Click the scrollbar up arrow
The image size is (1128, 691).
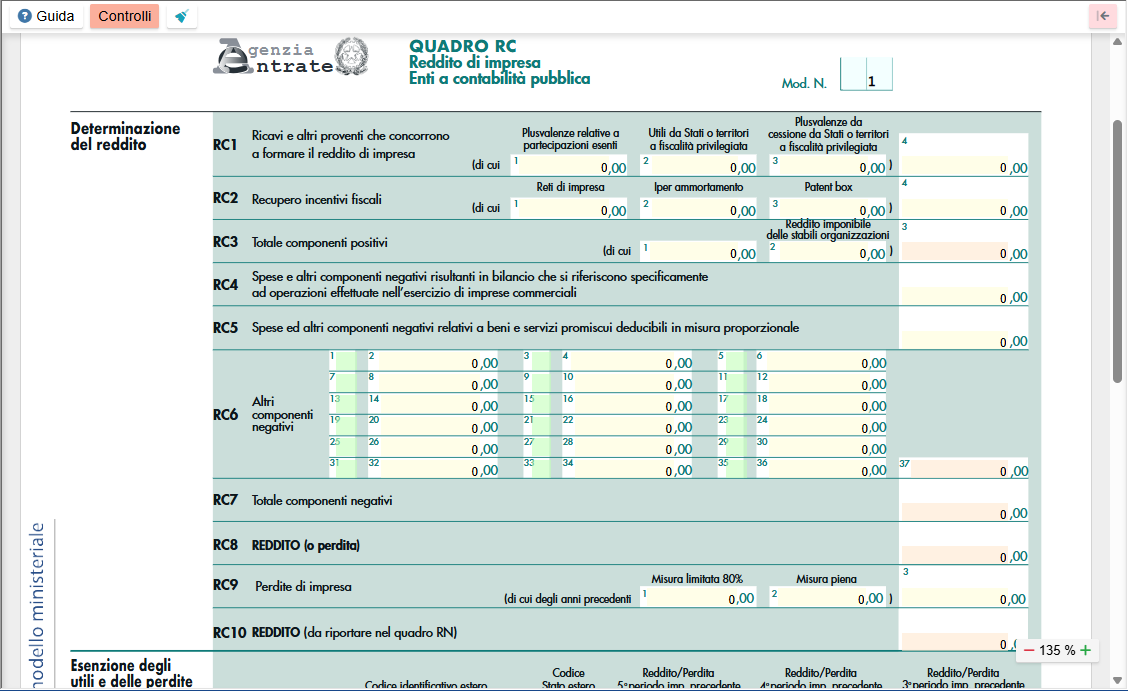click(x=1117, y=41)
